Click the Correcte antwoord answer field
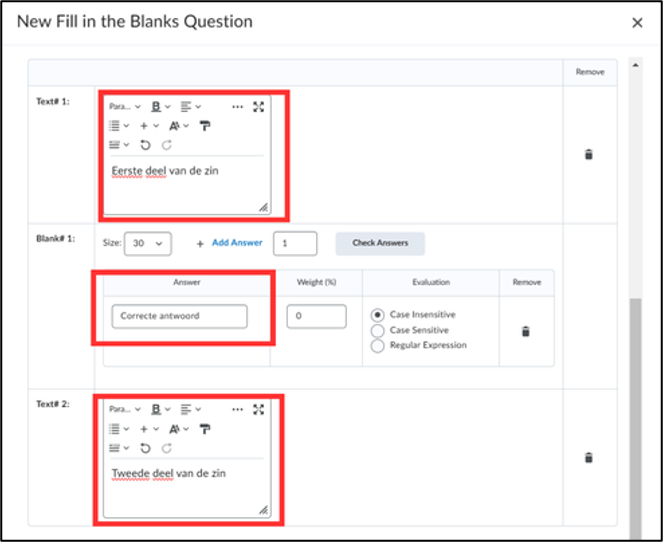Image resolution: width=664 pixels, height=542 pixels. click(x=180, y=316)
